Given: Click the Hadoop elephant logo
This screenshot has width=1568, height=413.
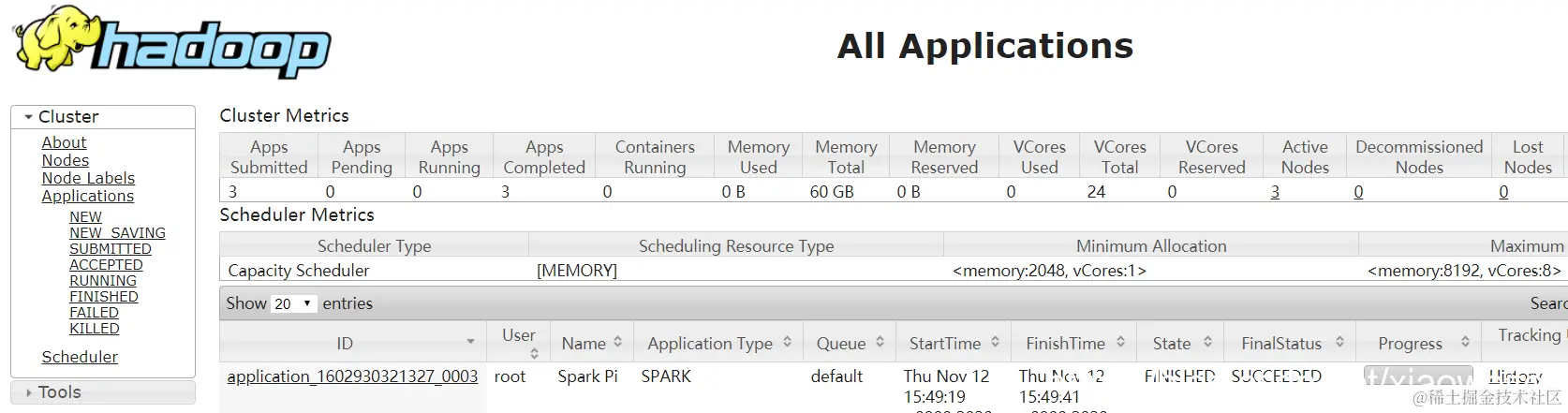Looking at the screenshot, I should point(172,43).
